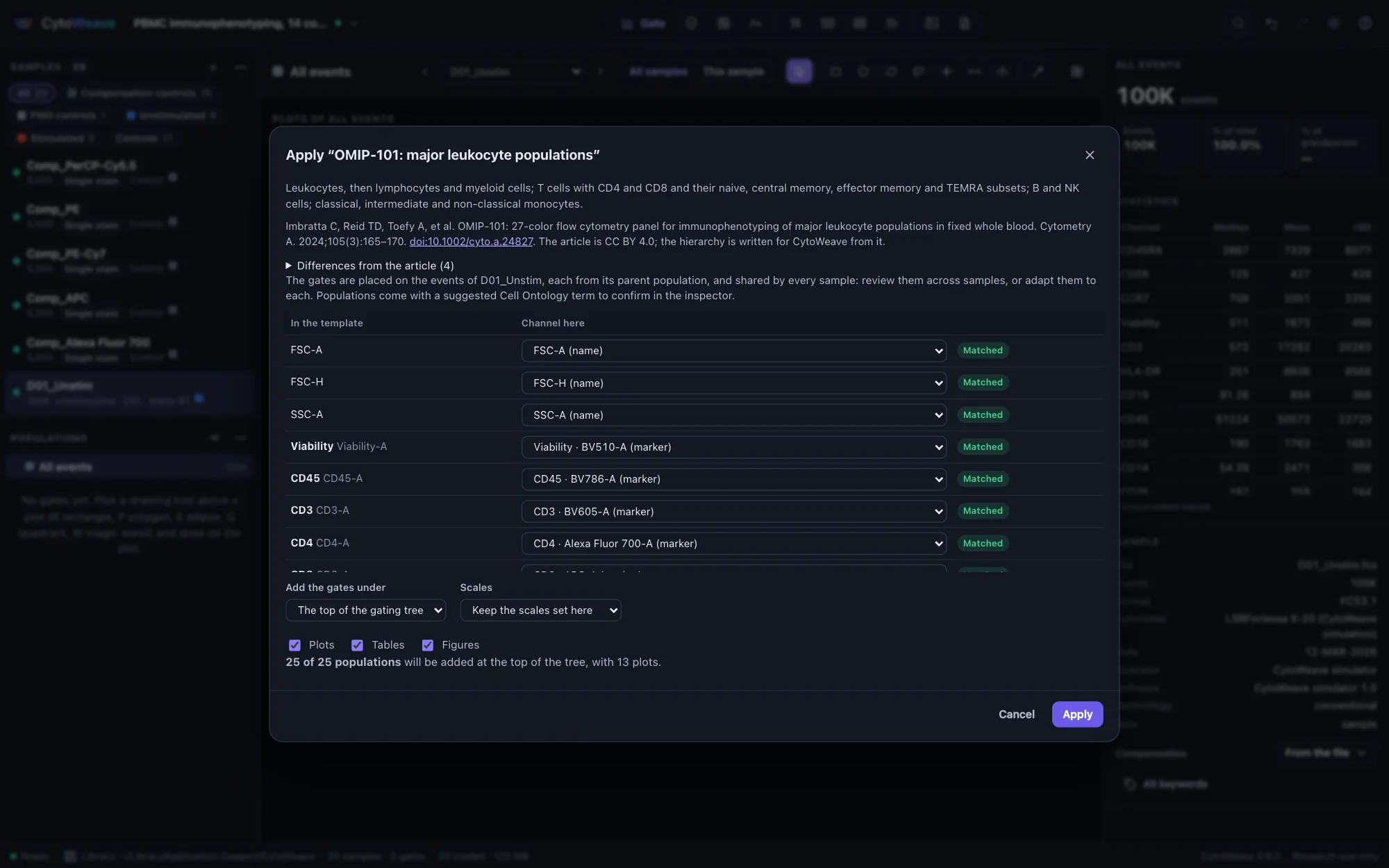Click the Matched badge in SSC-A row
Screen dimensions: 1389x868
point(983,415)
